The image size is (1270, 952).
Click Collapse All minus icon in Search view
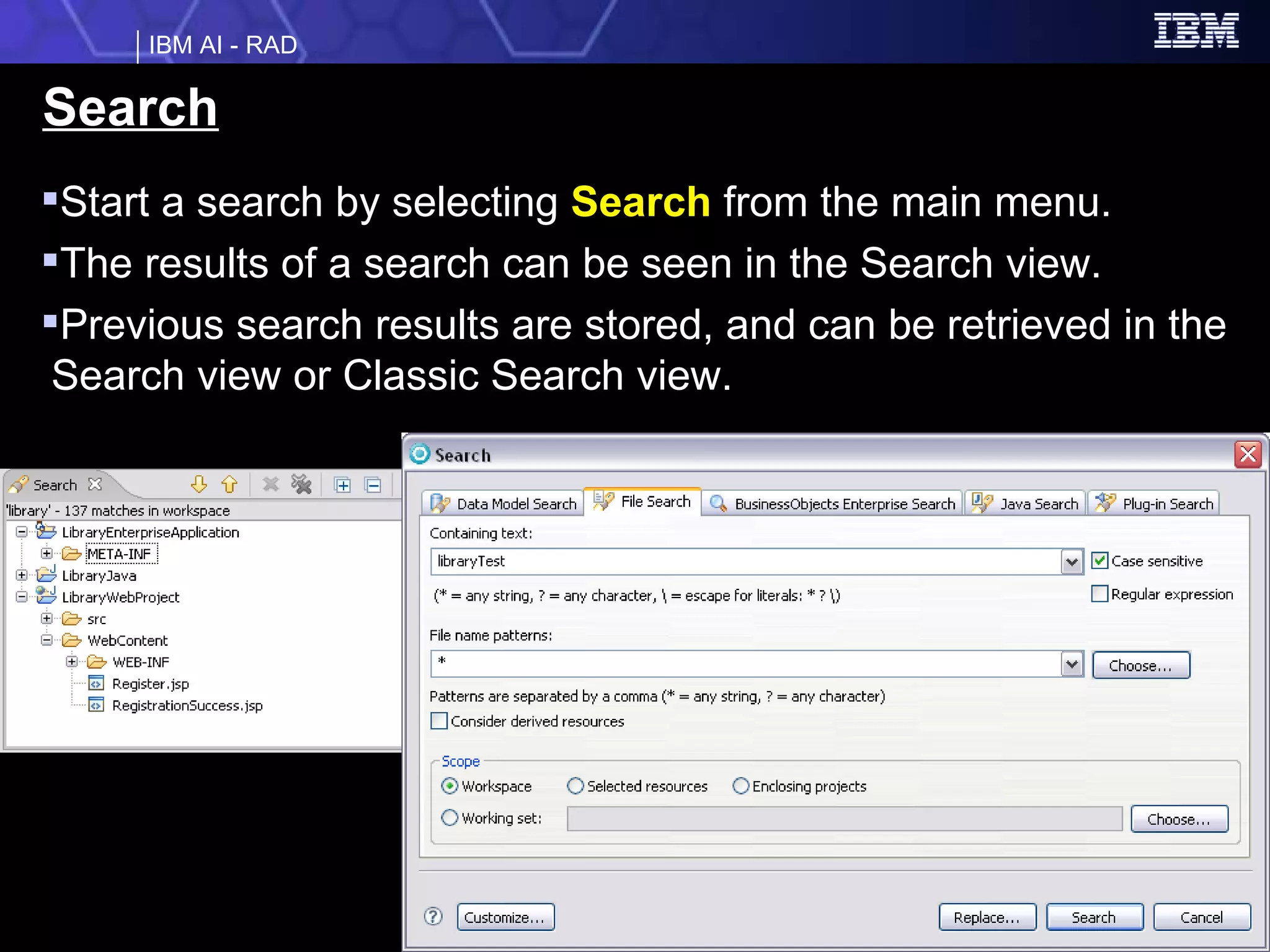click(373, 485)
